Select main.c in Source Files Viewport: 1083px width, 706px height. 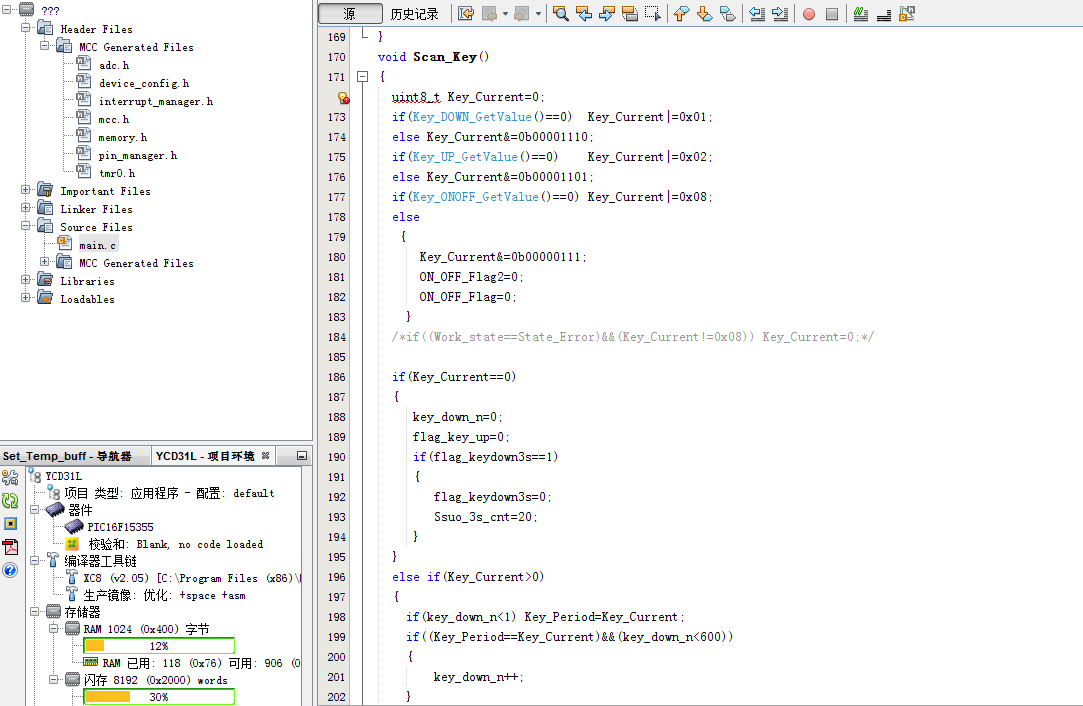tap(98, 245)
